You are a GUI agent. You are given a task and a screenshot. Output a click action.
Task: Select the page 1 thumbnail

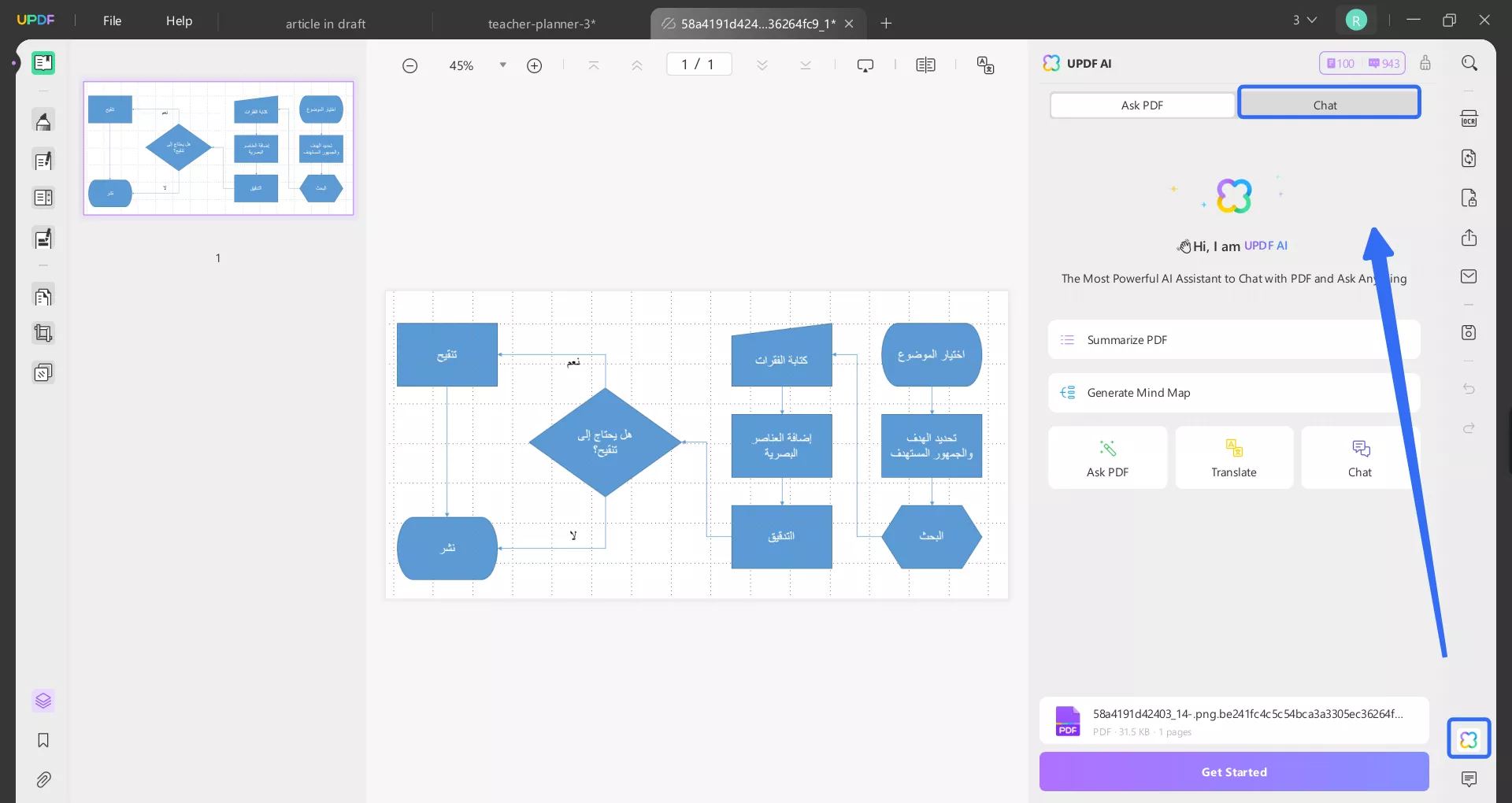click(x=219, y=148)
